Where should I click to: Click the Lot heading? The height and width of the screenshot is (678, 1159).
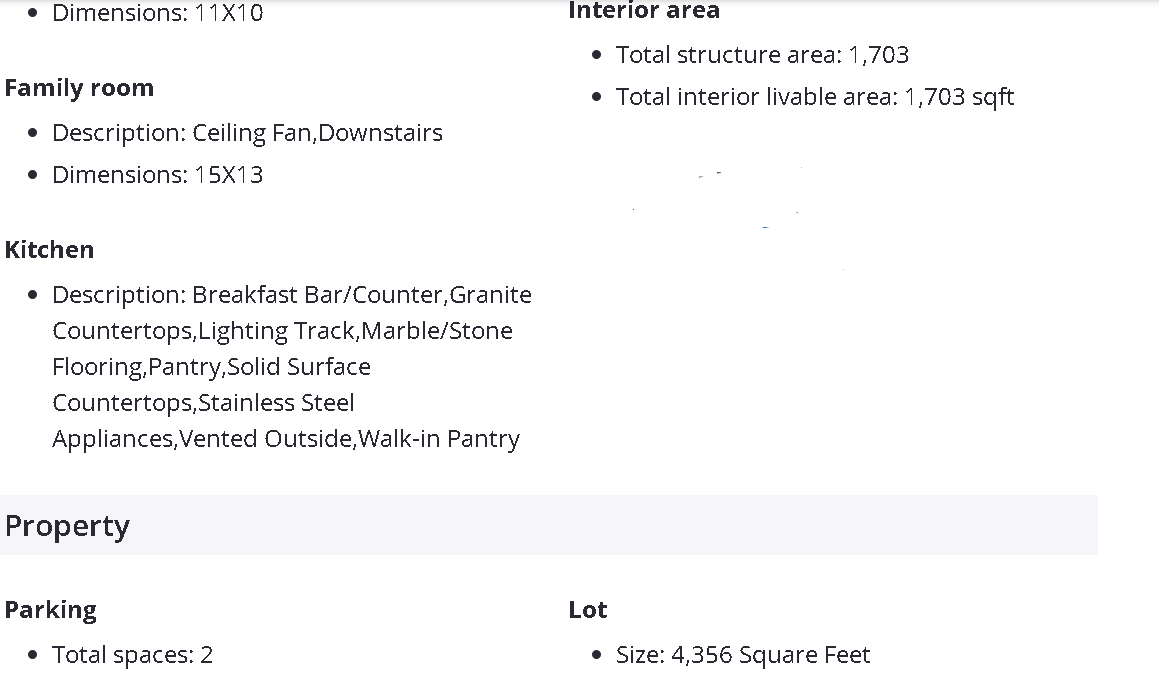point(588,610)
